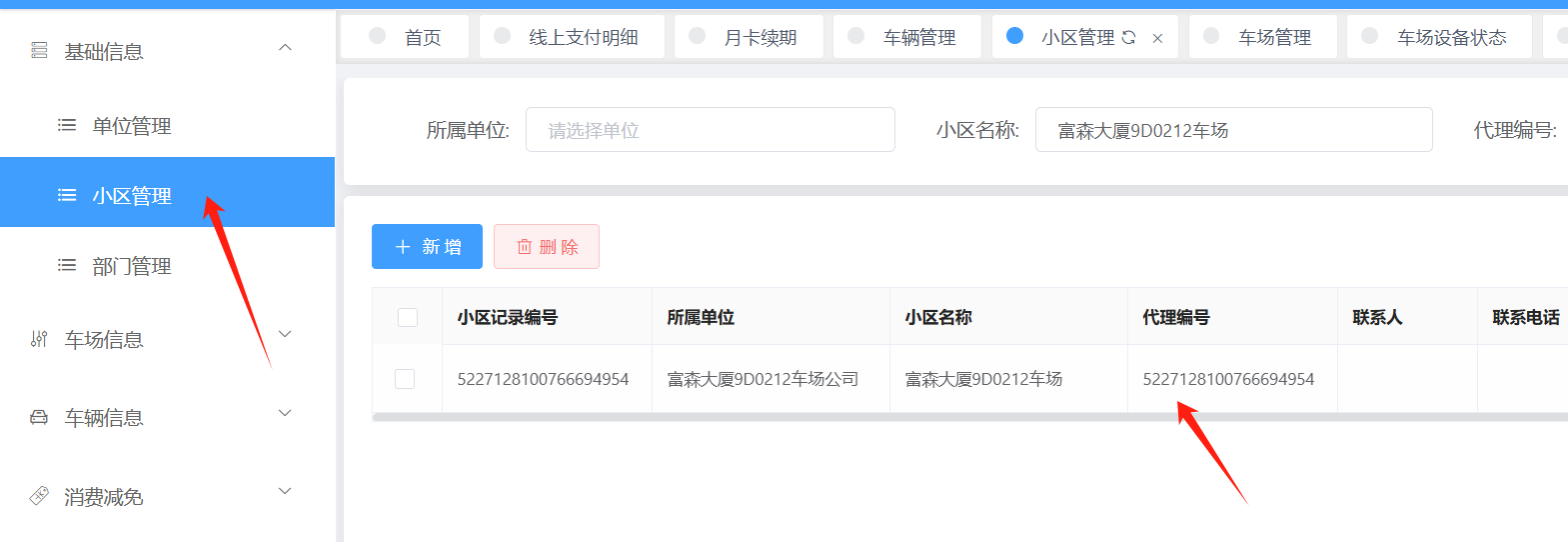Expand the 车场信息 menu chevron
Viewport: 1568px width, 542px height.
[285, 334]
